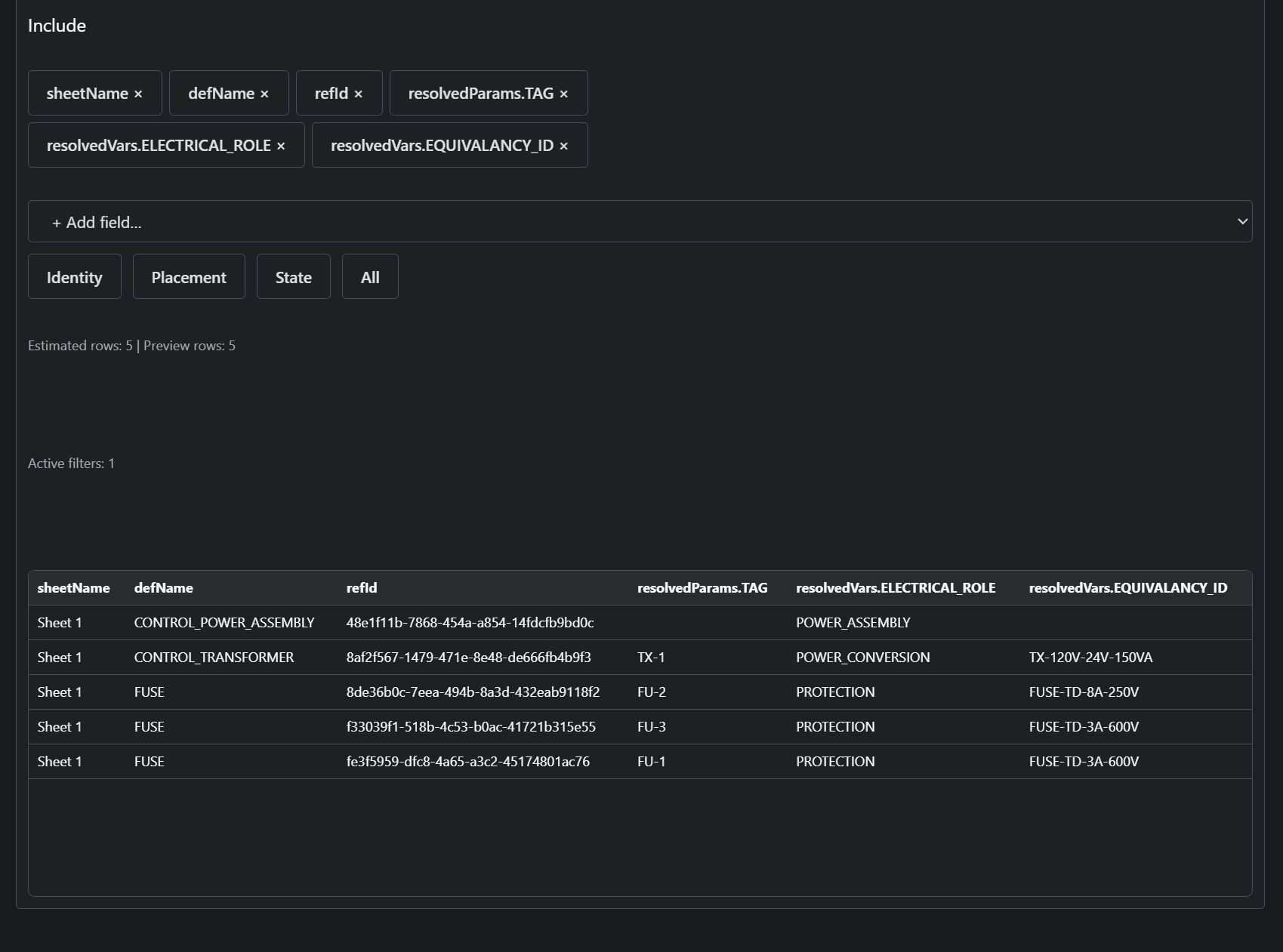The width and height of the screenshot is (1283, 952).
Task: Click the Placement preset button
Action: click(189, 276)
